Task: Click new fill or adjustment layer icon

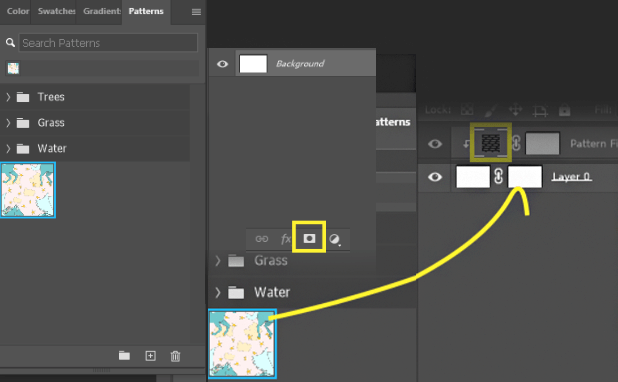Action: point(335,239)
